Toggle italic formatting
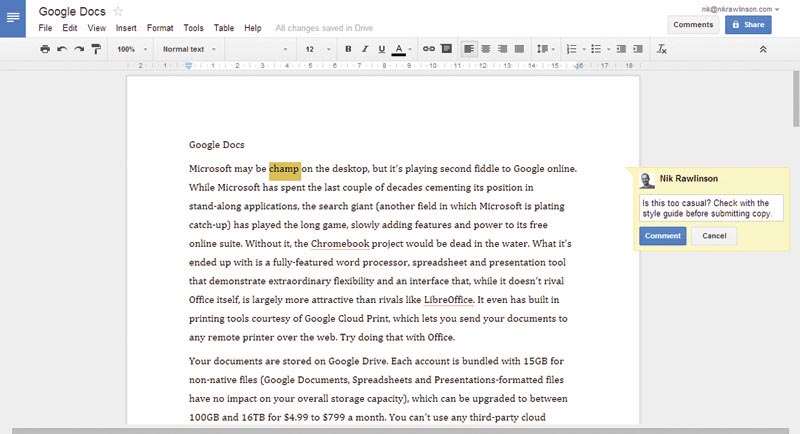Screen dimensions: 800x434 tap(365, 49)
